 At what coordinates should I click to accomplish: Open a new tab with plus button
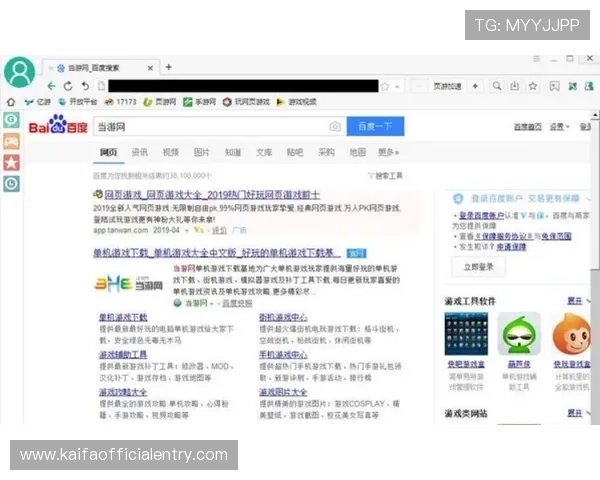coord(168,67)
